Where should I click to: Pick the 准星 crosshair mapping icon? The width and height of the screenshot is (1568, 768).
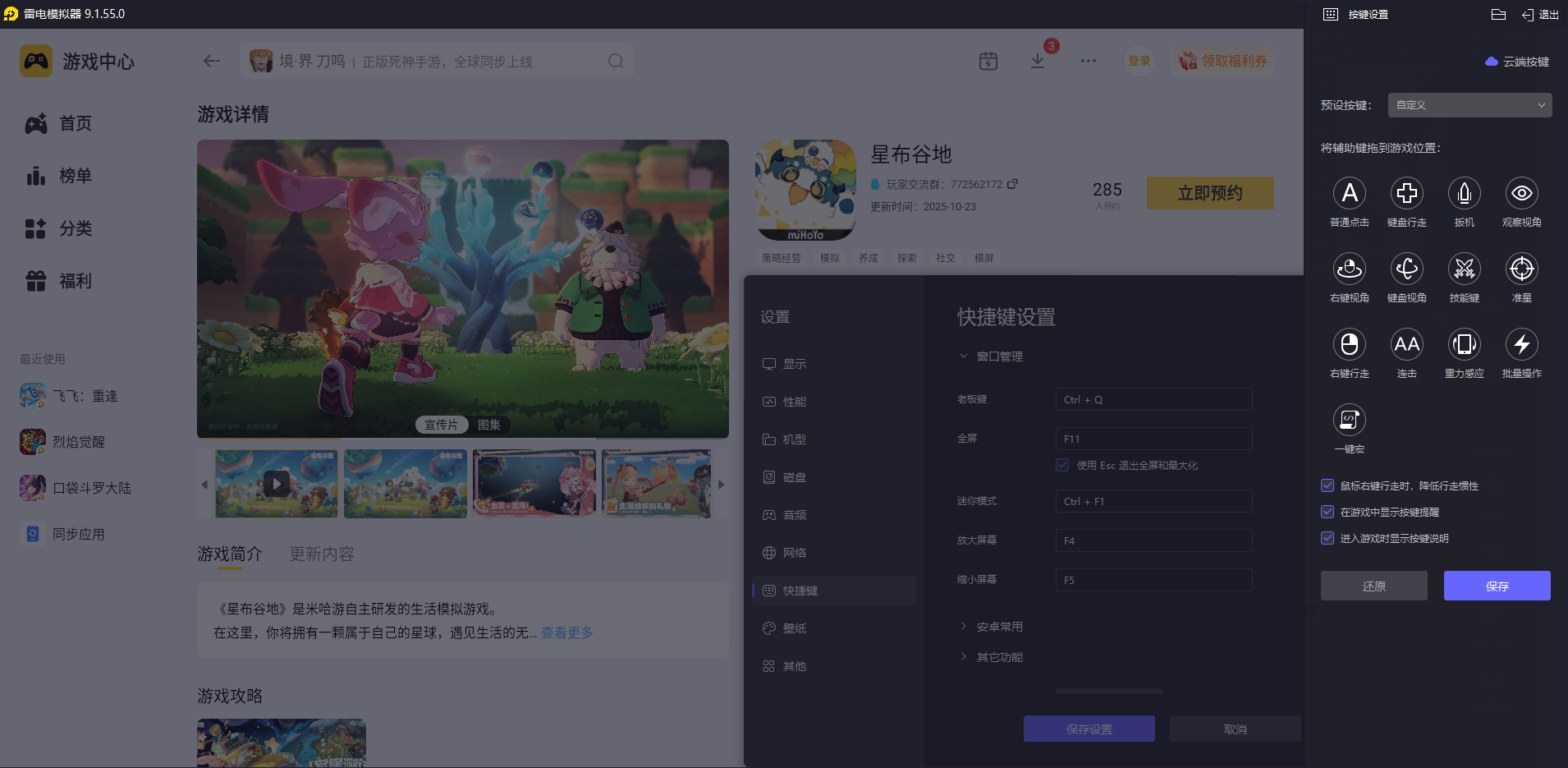(x=1521, y=269)
